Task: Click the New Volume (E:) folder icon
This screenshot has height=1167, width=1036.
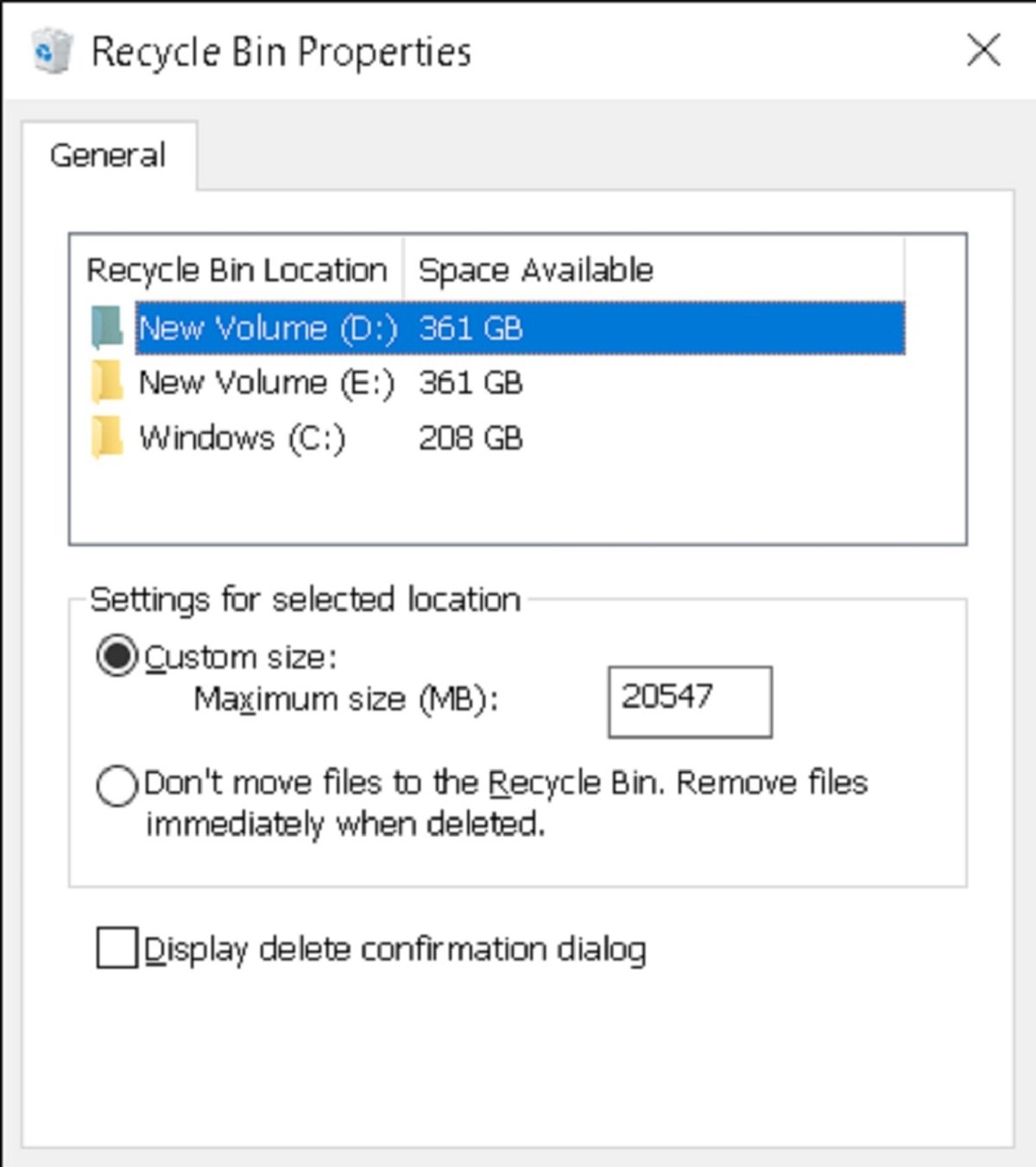Action: pyautogui.click(x=108, y=382)
